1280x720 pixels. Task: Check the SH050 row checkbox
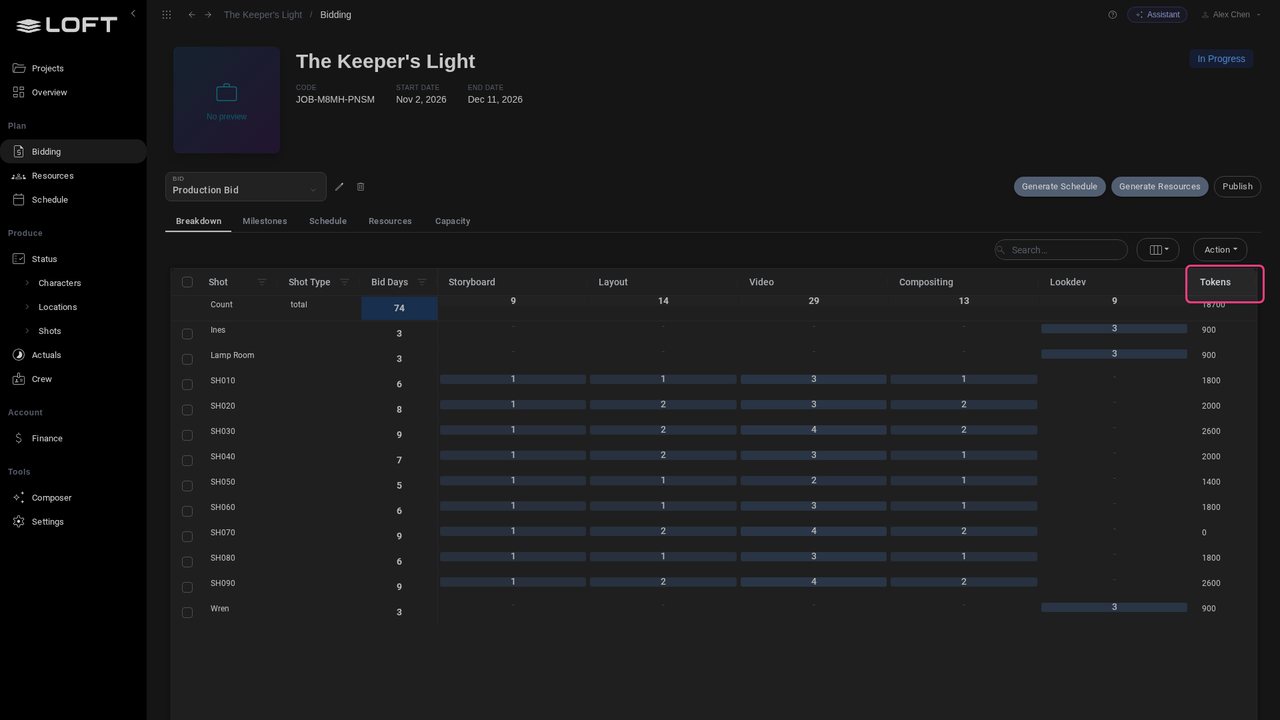[x=187, y=486]
